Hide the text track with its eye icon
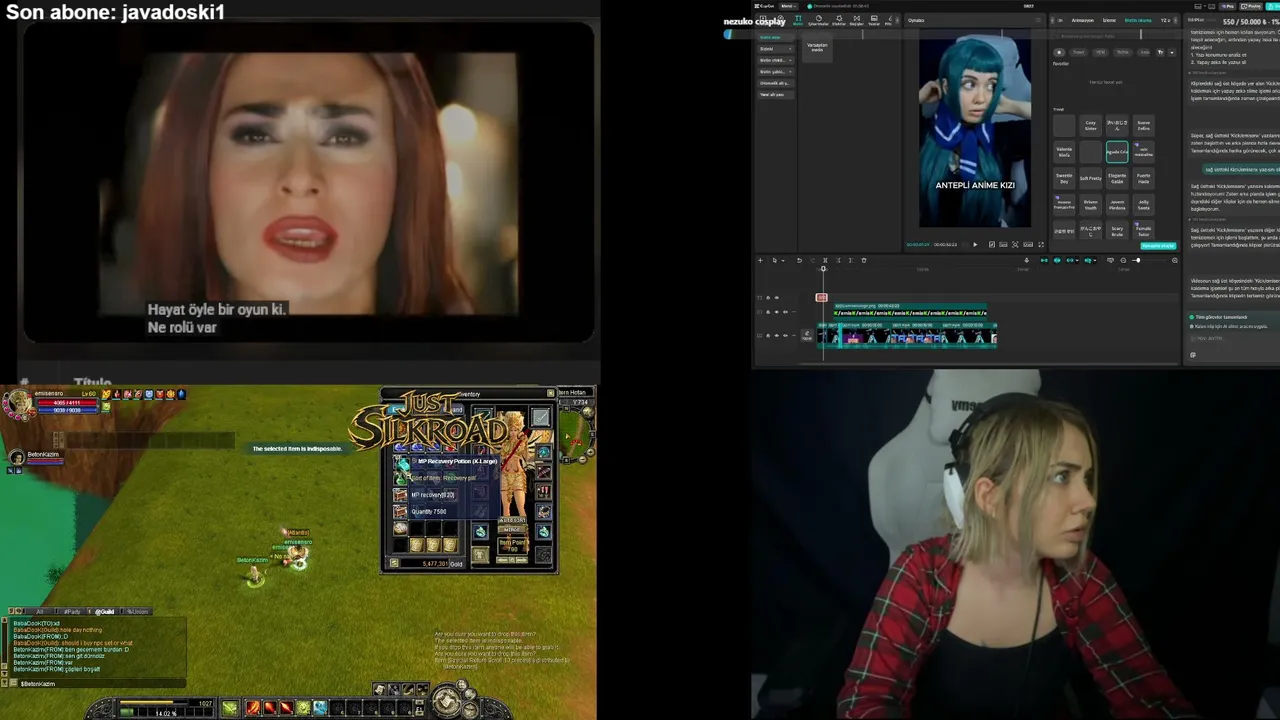The image size is (1280, 720). 777,297
